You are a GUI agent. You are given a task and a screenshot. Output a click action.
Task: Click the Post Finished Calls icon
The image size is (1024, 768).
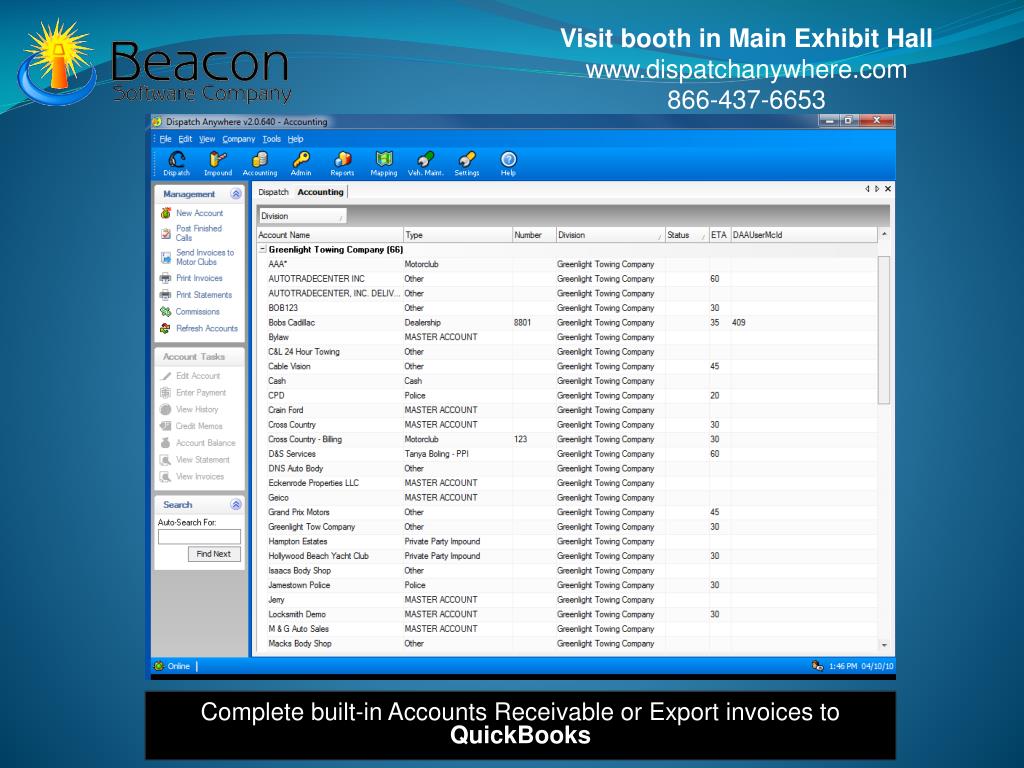tap(166, 233)
